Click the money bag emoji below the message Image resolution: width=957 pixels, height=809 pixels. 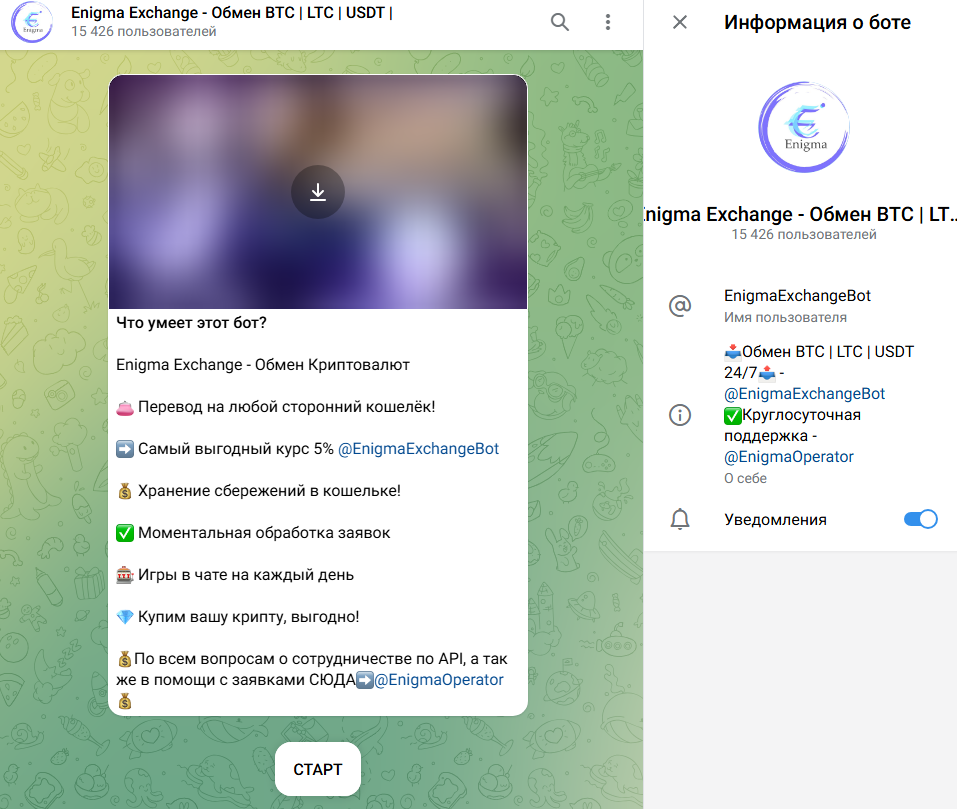(124, 700)
